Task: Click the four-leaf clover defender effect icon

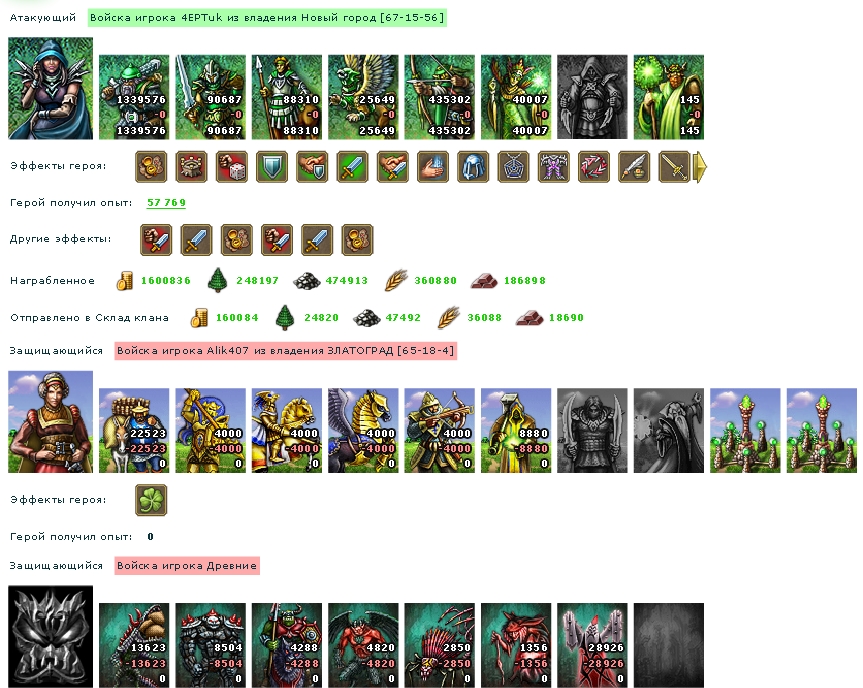Action: click(x=151, y=500)
